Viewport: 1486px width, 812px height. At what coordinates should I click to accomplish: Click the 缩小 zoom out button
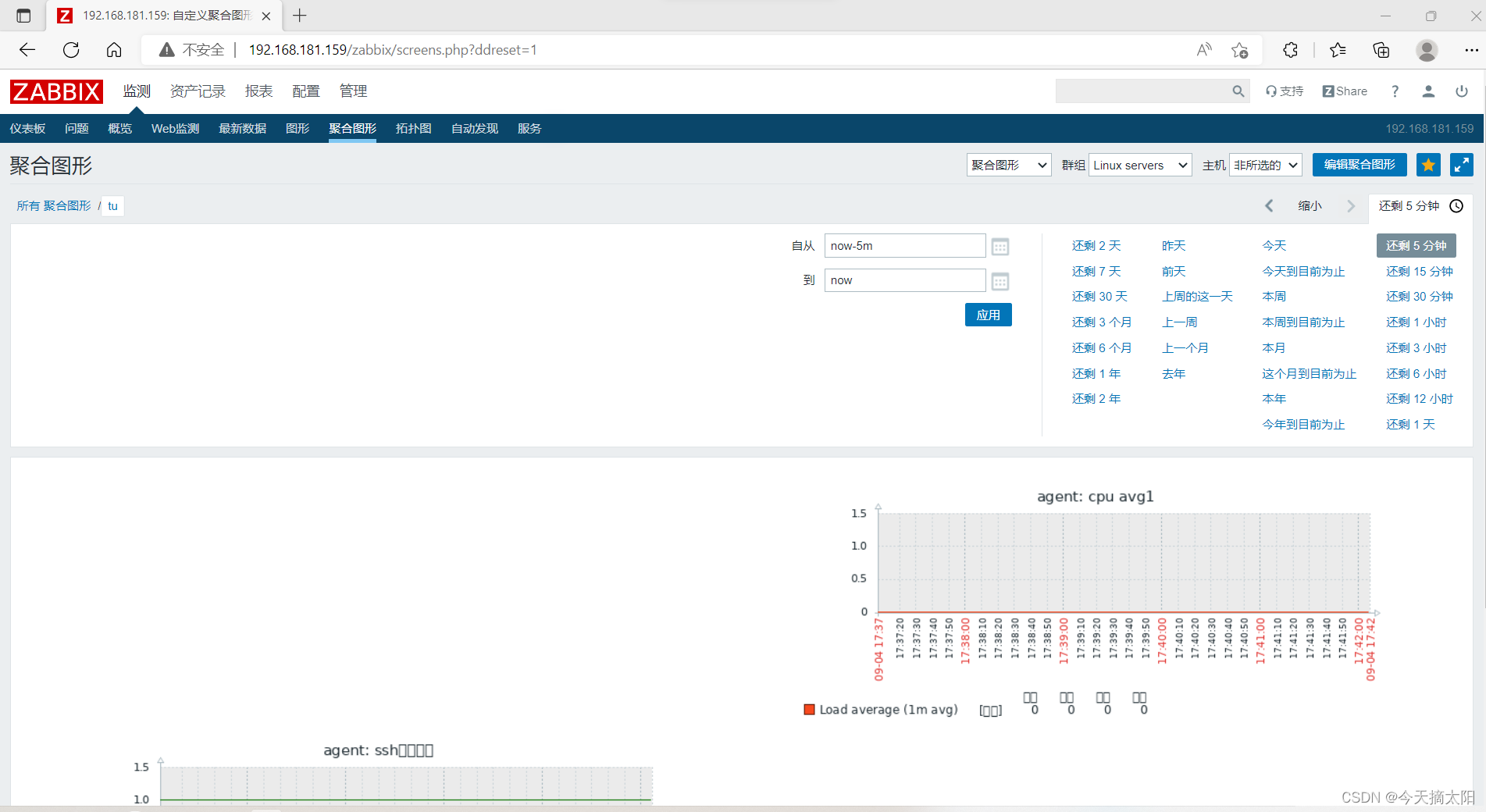[1310, 206]
